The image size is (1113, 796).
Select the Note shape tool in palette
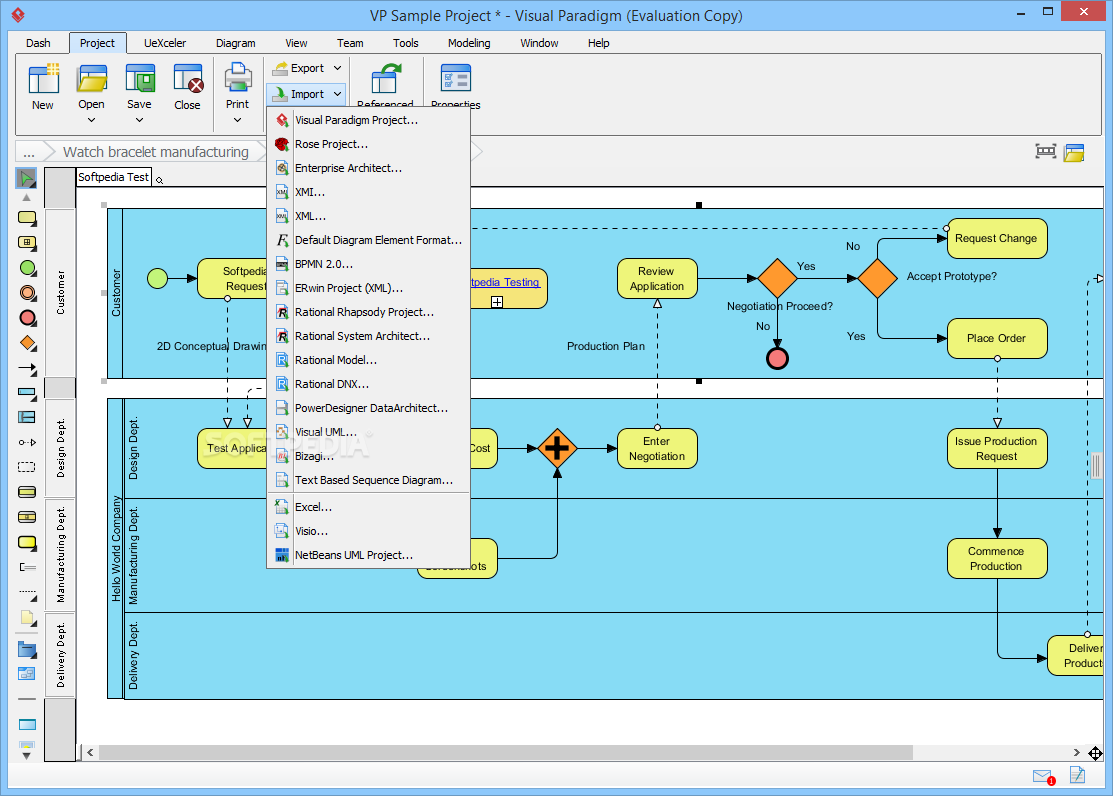point(27,618)
